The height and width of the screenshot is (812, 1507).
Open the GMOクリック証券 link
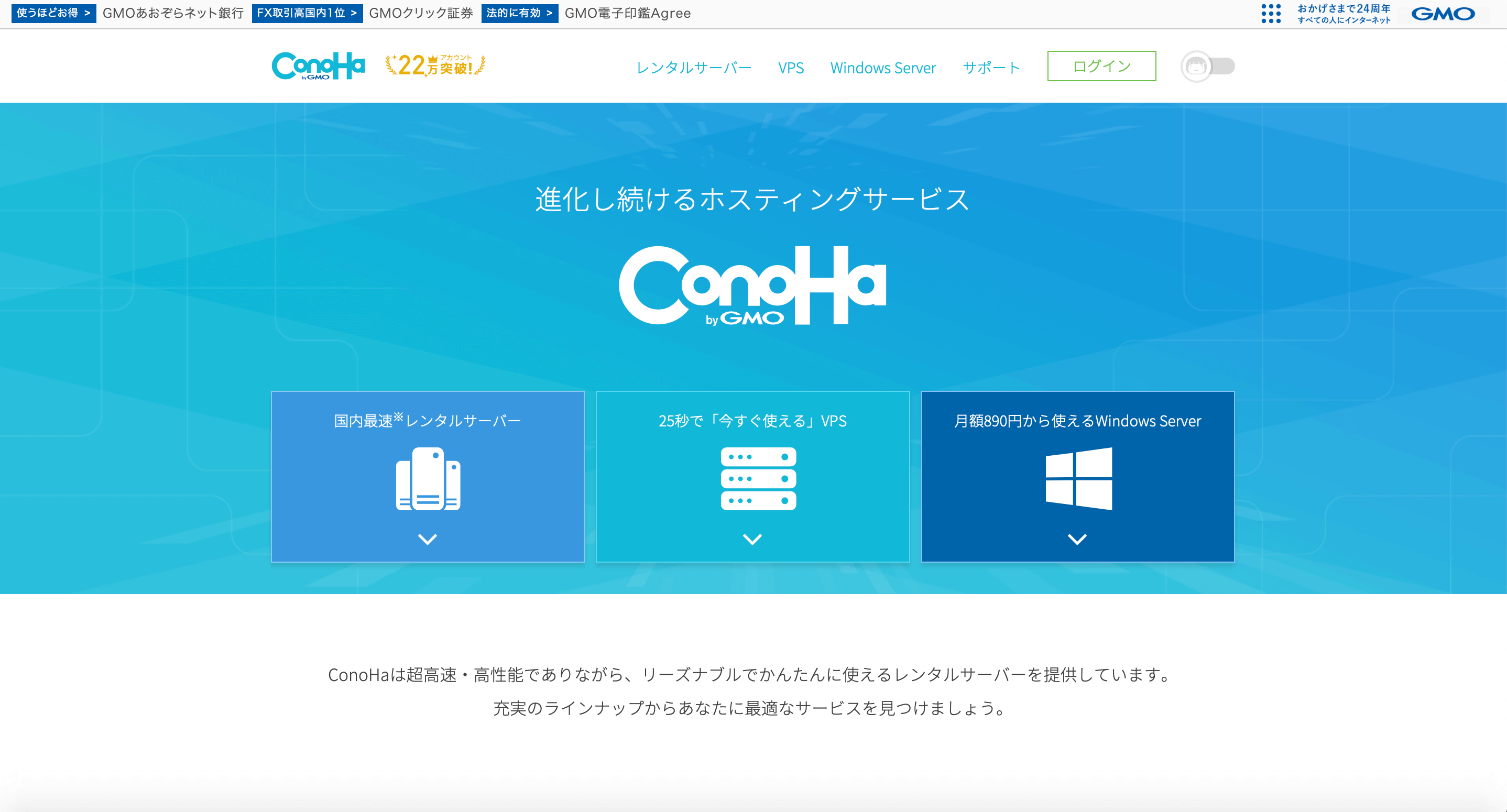[x=421, y=13]
